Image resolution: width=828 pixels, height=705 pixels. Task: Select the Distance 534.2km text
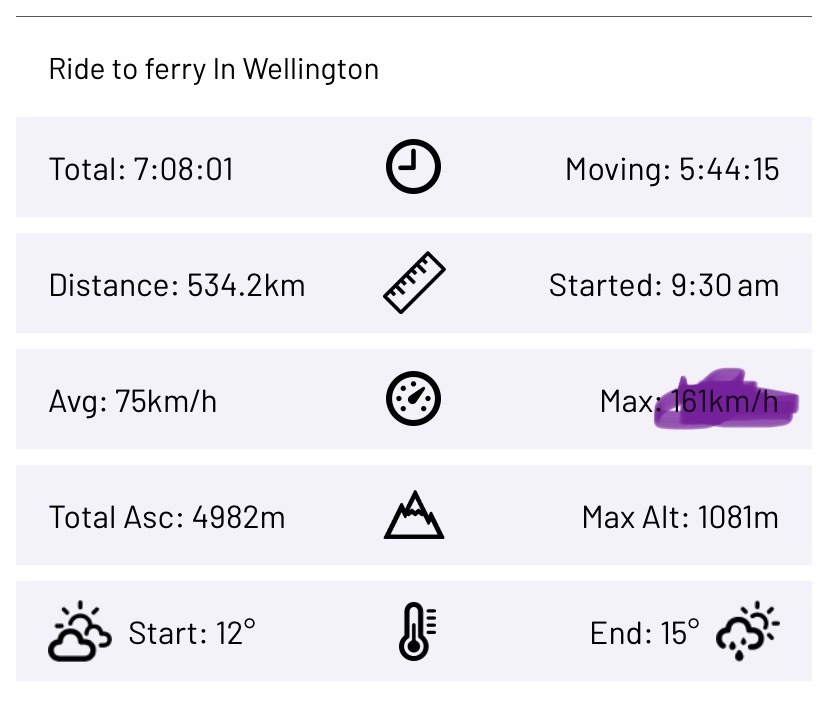click(x=177, y=286)
